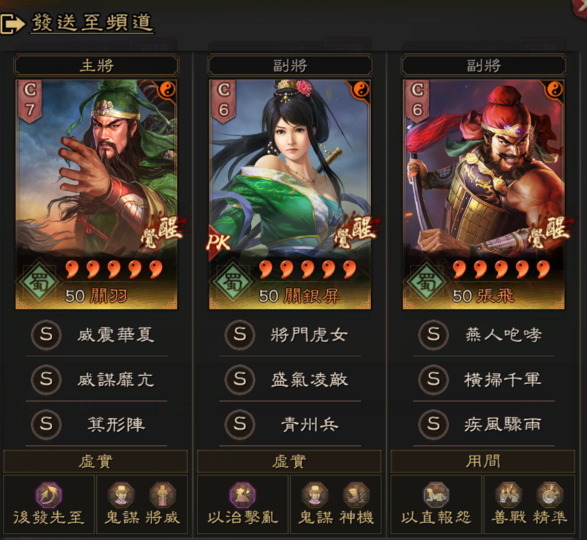The image size is (587, 540).
Task: Select the 關羽 general card portrait
Action: (x=96, y=194)
